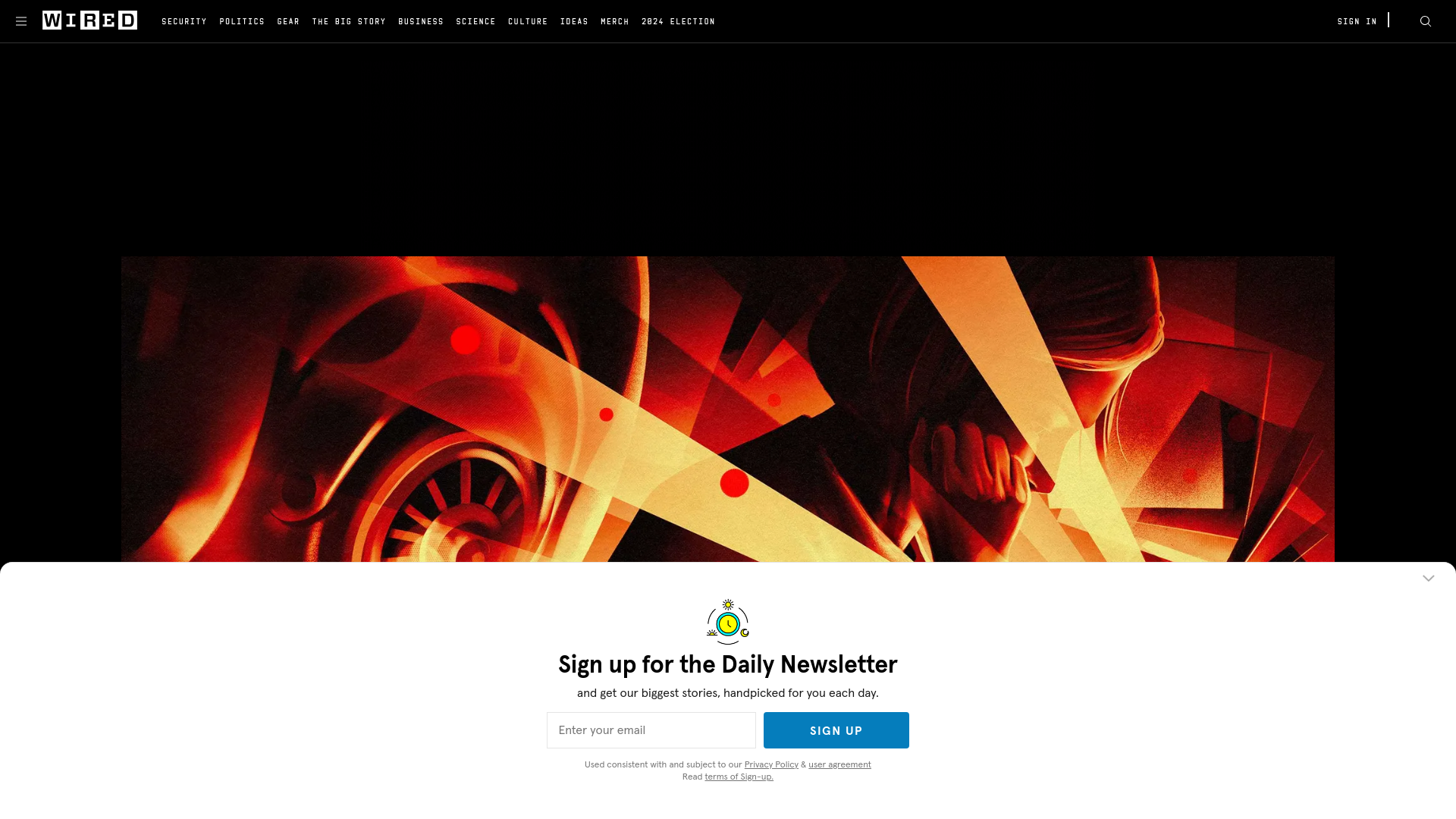Navigate to CULTURE section
Image resolution: width=1456 pixels, height=819 pixels.
pos(528,20)
